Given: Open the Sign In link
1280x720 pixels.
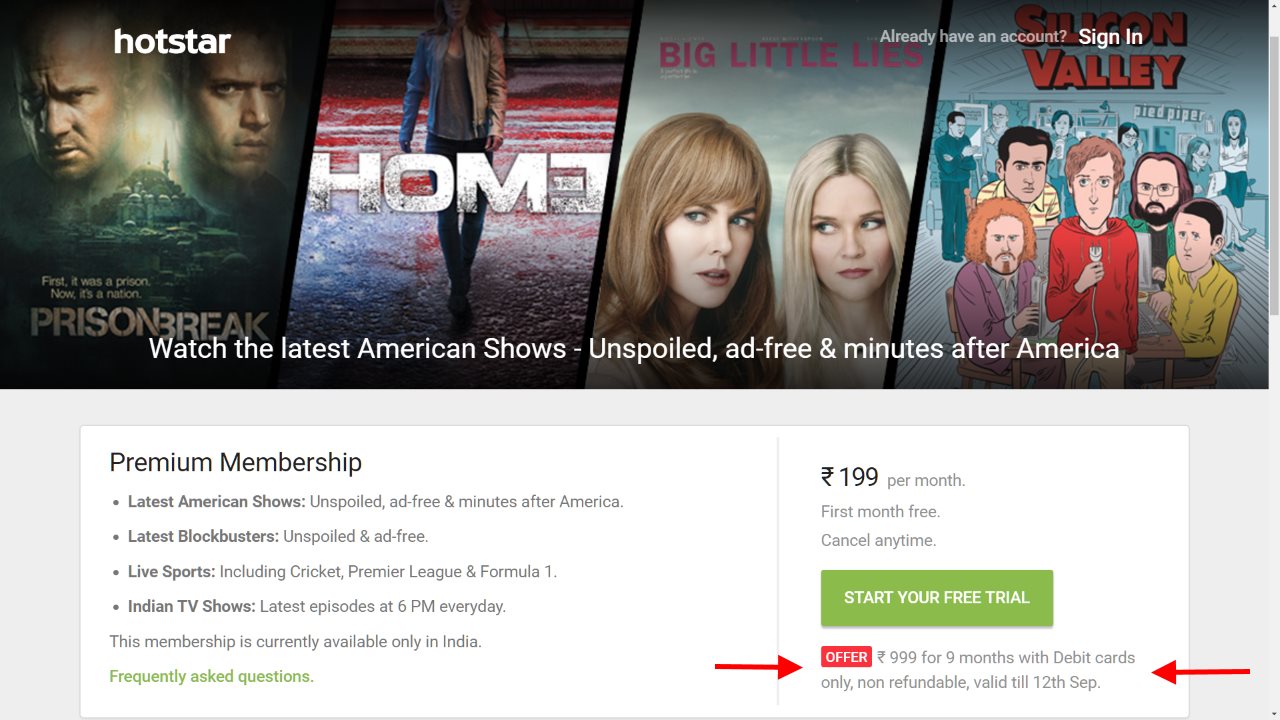Looking at the screenshot, I should click(x=1110, y=37).
